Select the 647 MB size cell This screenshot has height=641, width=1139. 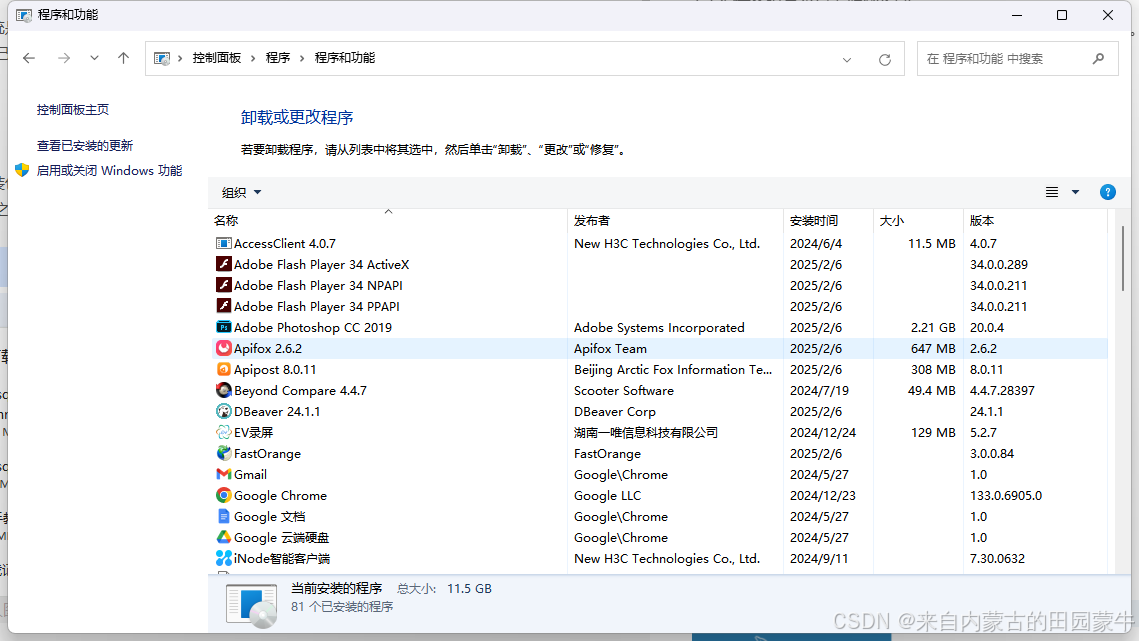pos(933,349)
